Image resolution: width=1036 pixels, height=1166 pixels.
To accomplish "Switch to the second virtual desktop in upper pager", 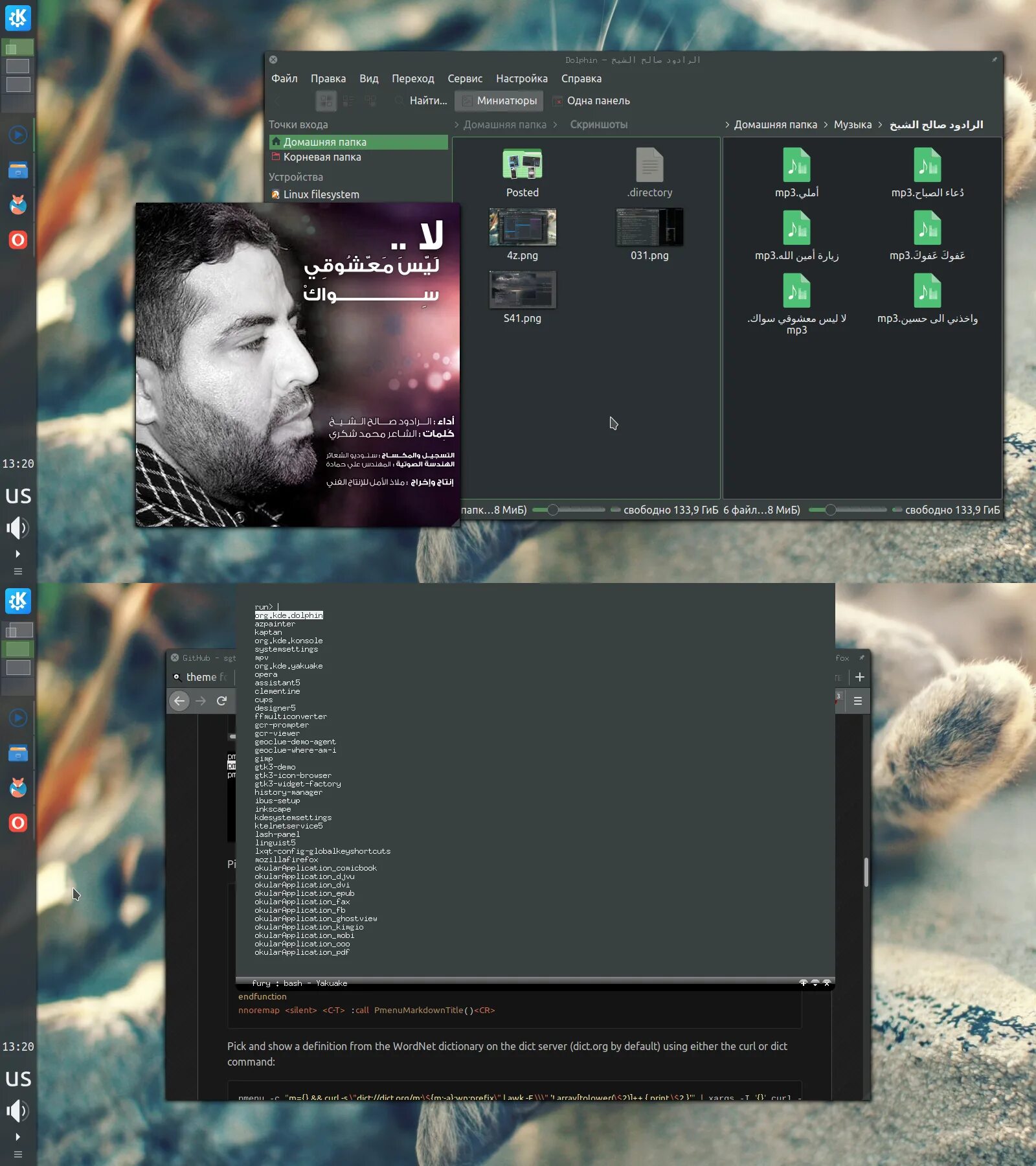I will tap(17, 66).
